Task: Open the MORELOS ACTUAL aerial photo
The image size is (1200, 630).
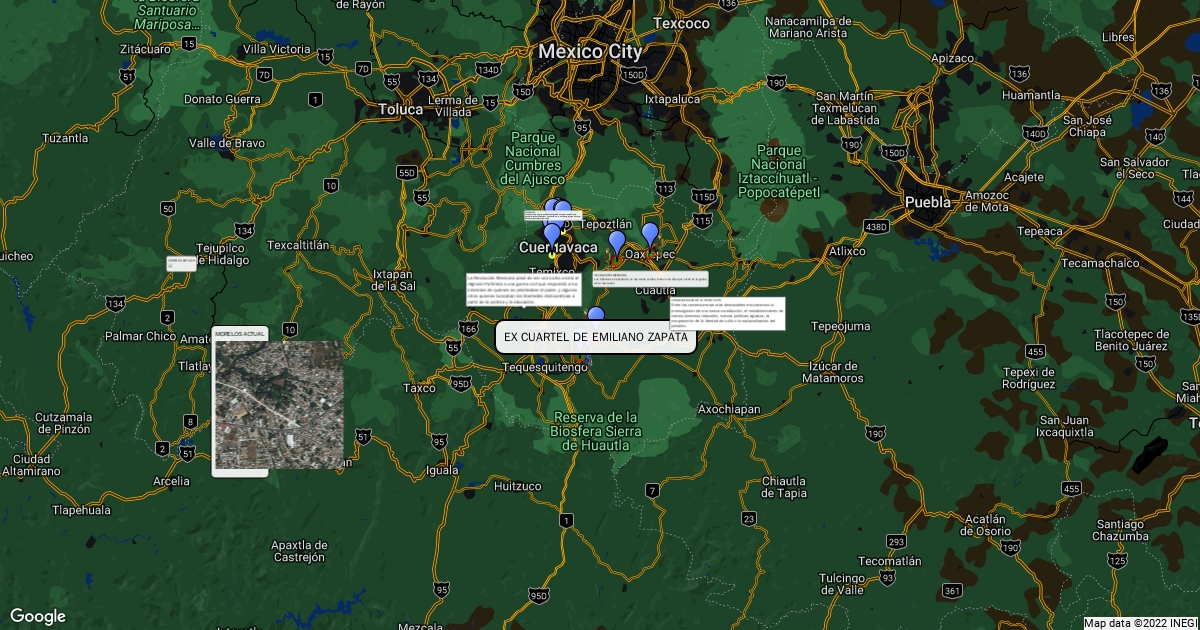Action: coord(279,404)
